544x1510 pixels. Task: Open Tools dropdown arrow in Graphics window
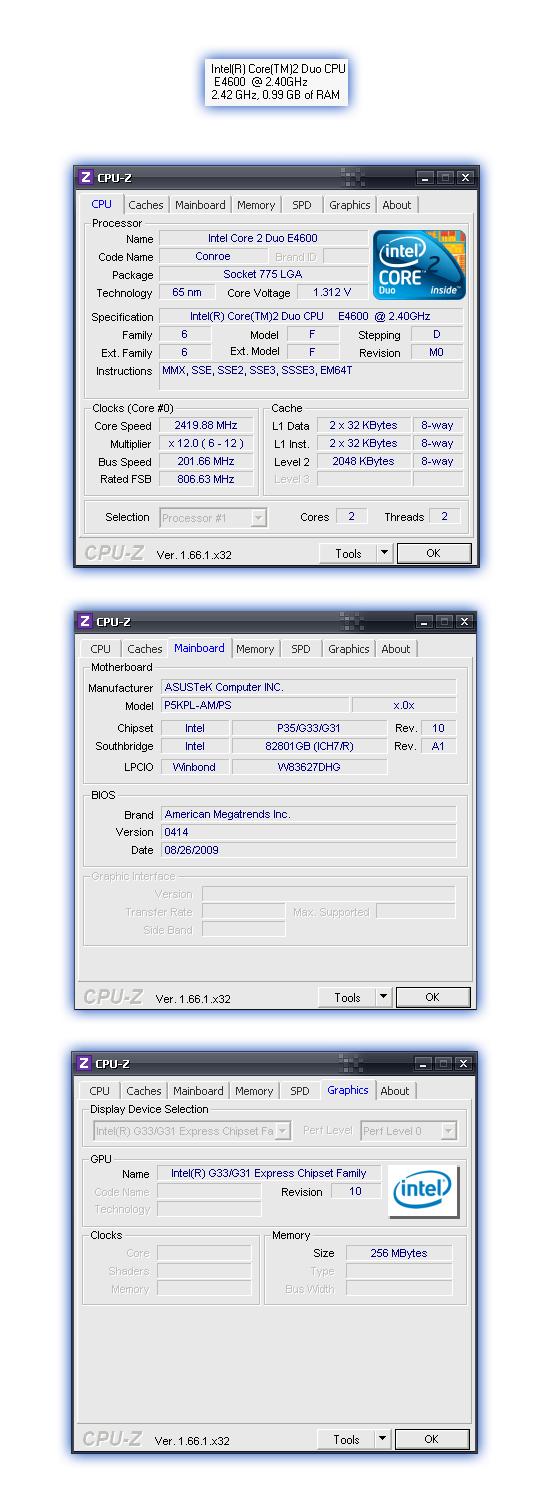[x=382, y=1439]
